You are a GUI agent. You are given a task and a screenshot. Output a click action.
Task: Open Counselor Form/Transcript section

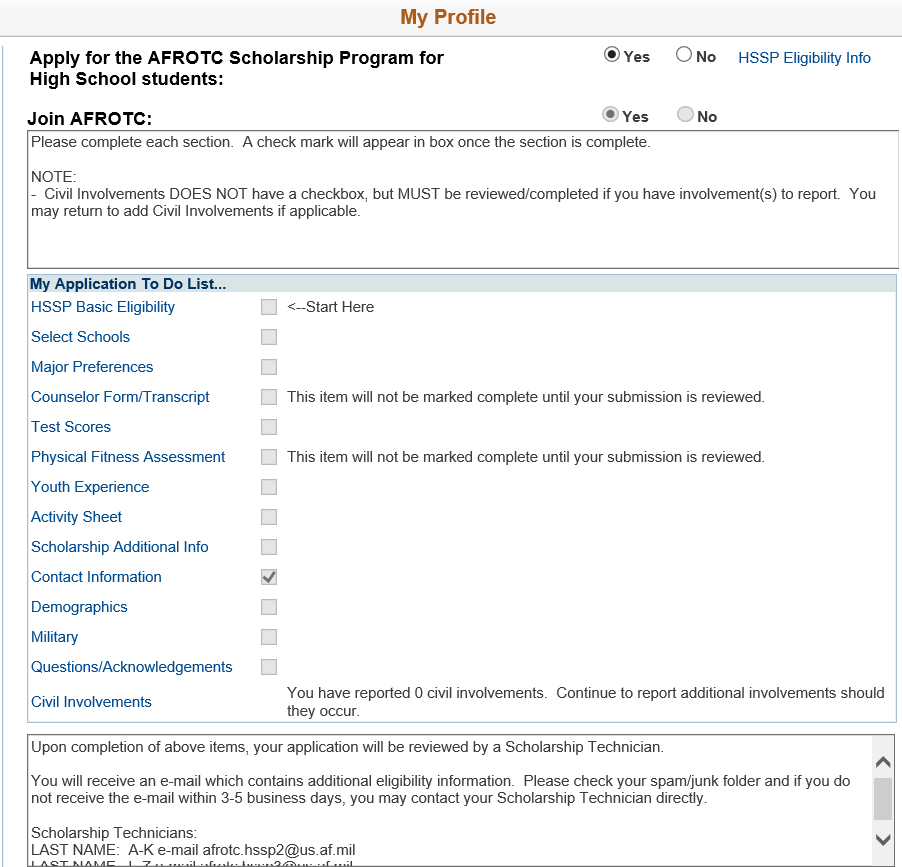120,397
